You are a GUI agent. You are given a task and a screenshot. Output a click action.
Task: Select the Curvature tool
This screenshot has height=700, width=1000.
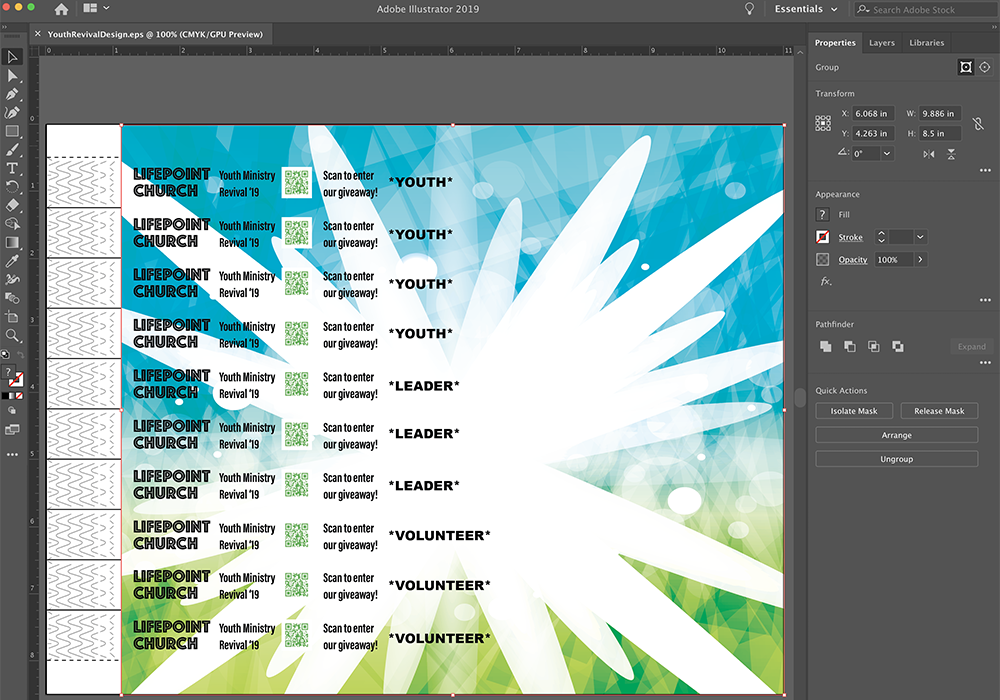[x=12, y=113]
